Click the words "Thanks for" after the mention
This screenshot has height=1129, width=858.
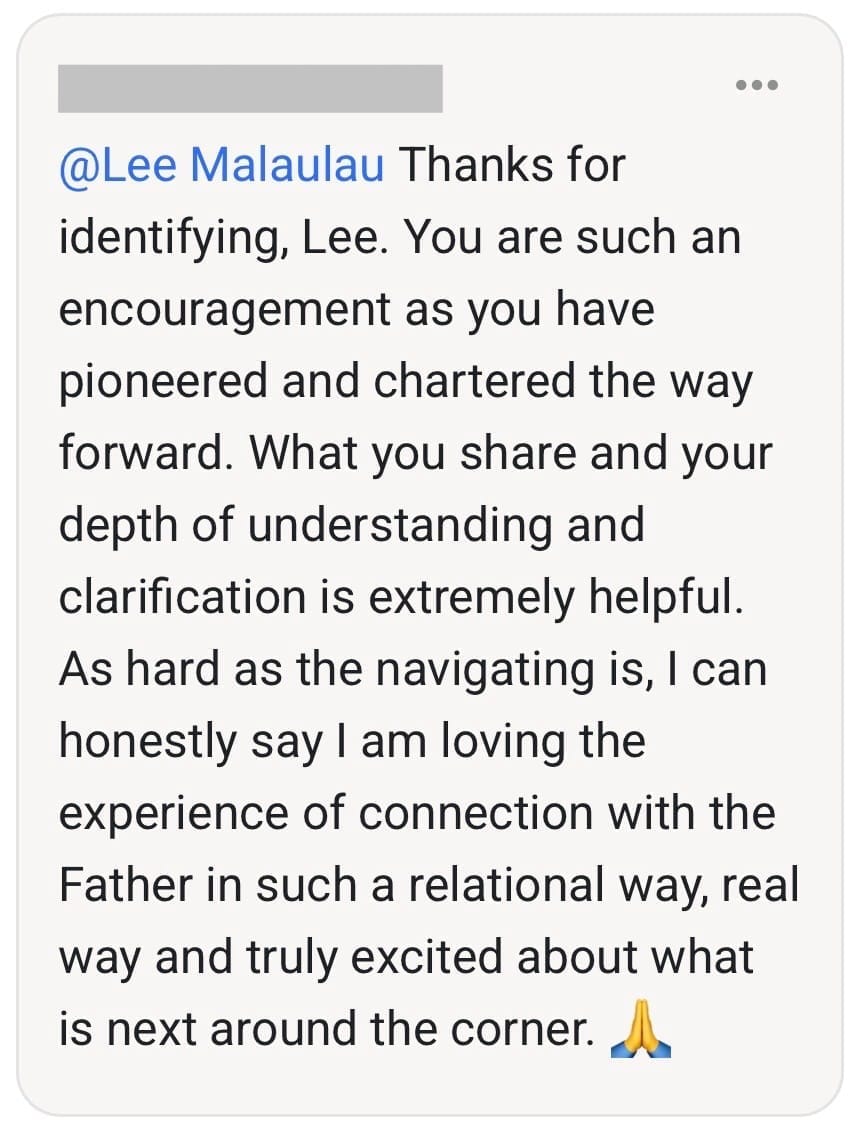512,165
